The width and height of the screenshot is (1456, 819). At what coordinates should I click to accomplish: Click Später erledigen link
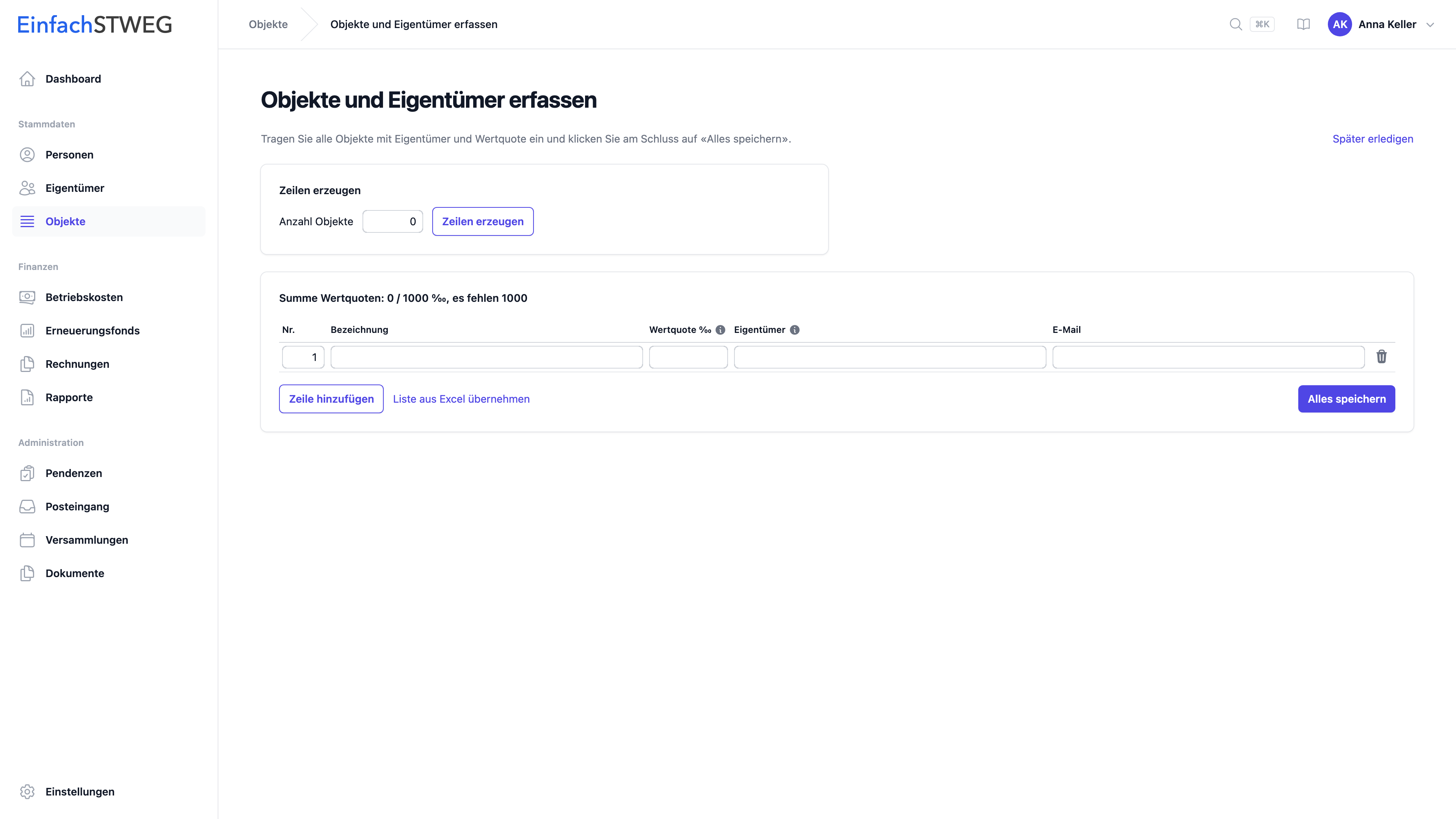[1372, 138]
